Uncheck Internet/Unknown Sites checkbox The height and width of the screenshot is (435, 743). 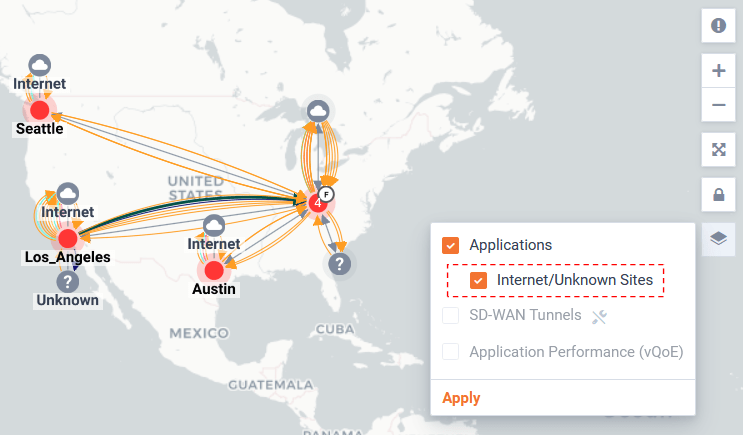click(x=478, y=280)
